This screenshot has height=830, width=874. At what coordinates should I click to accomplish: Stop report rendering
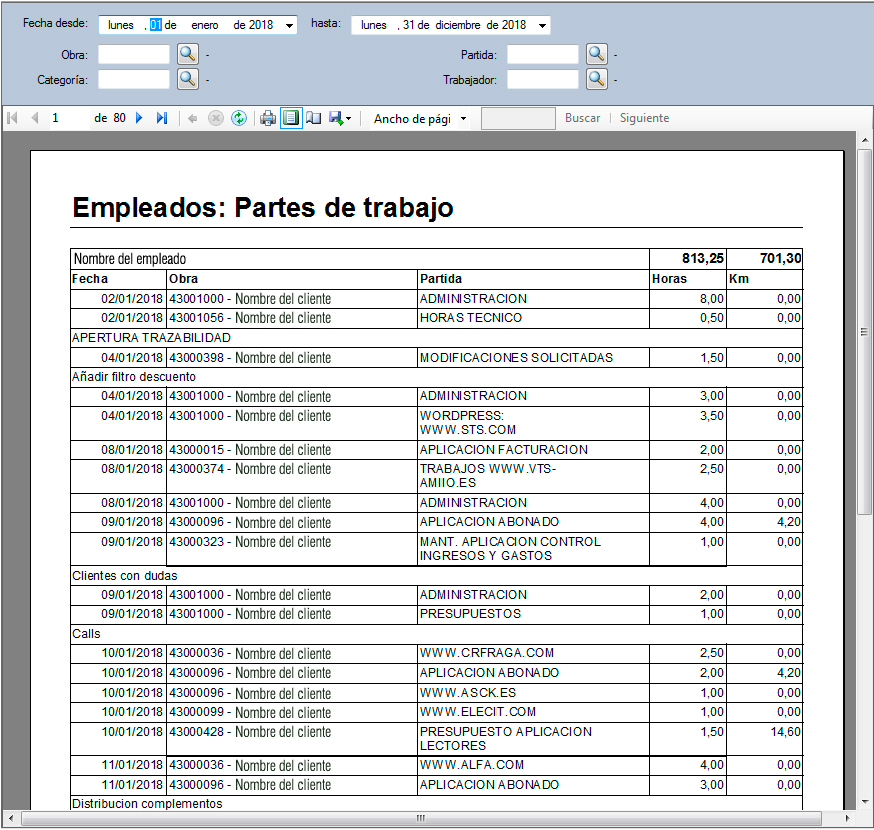pos(216,118)
